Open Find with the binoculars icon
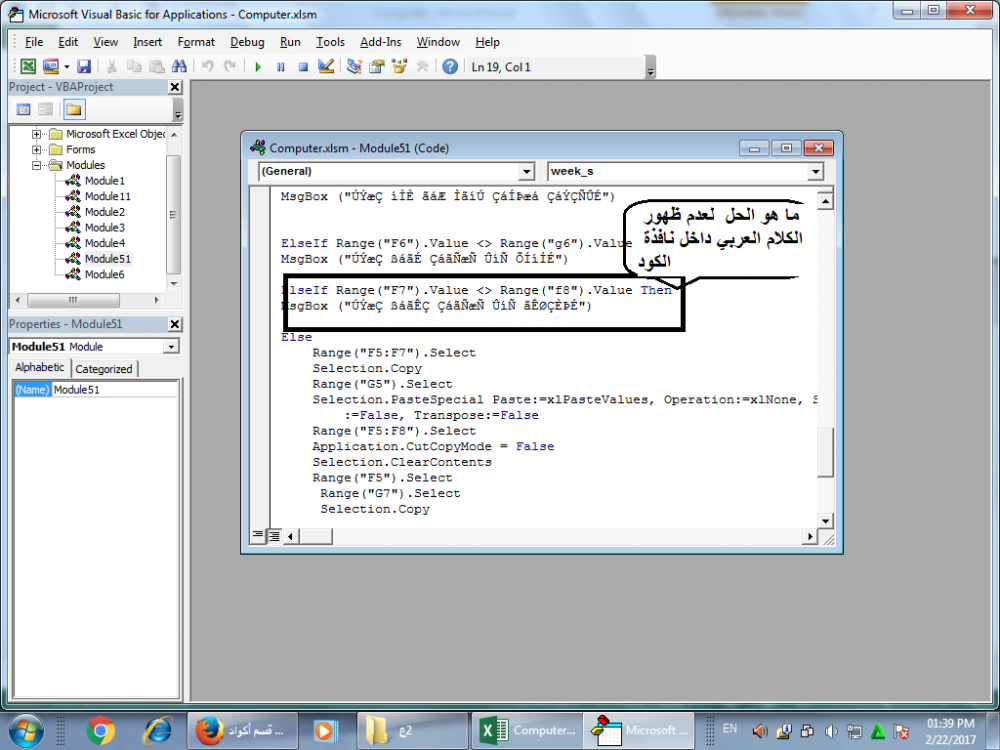The height and width of the screenshot is (750, 1000). point(179,66)
